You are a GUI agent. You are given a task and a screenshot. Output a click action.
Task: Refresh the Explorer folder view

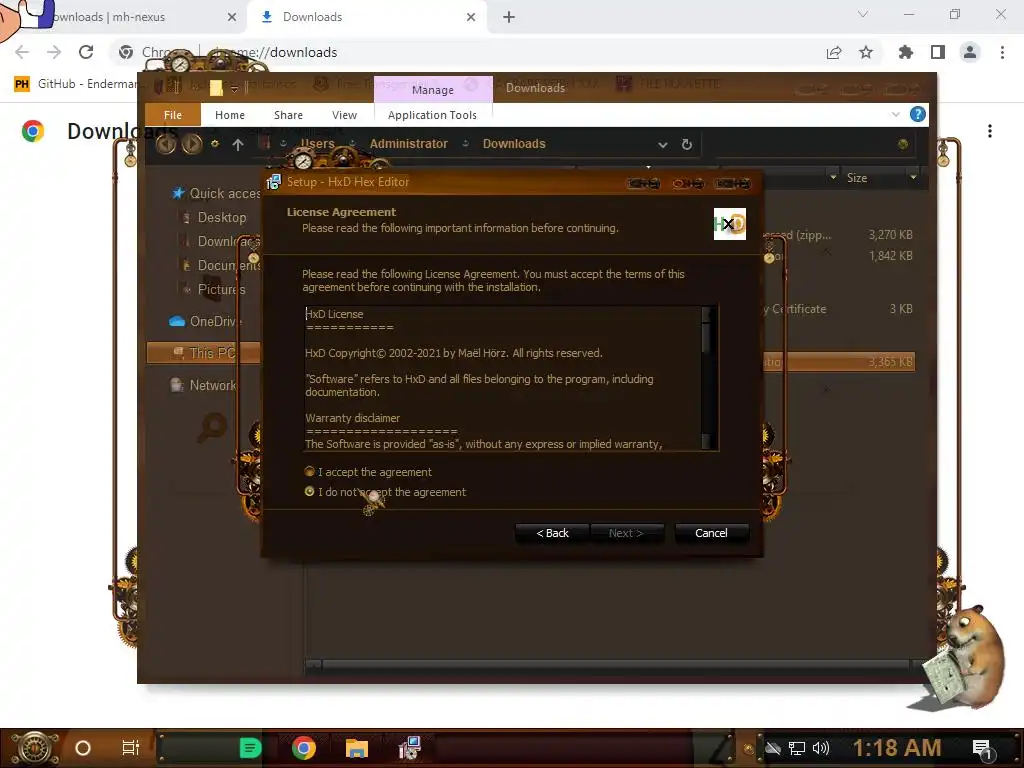[686, 144]
